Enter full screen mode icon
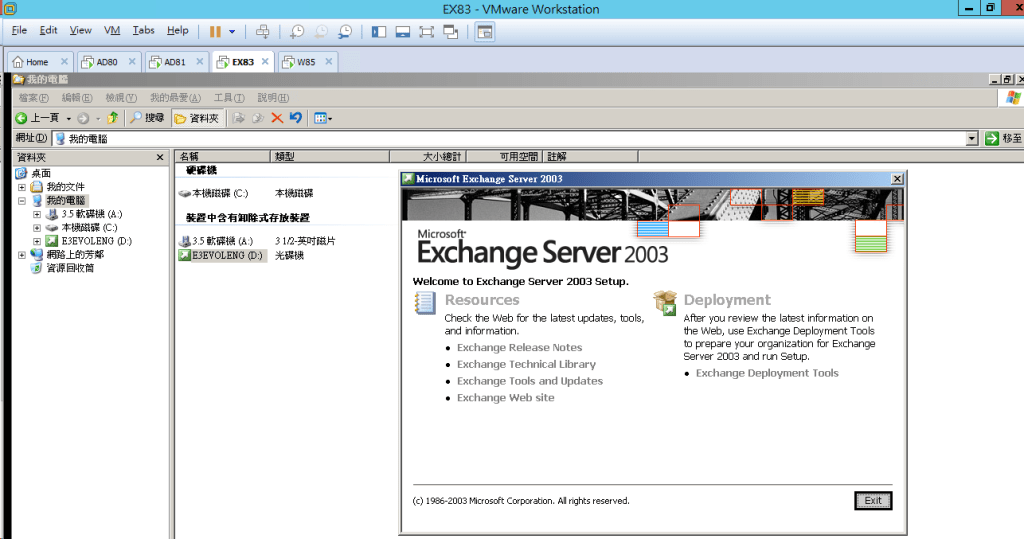This screenshot has height=539, width=1024. pyautogui.click(x=427, y=31)
